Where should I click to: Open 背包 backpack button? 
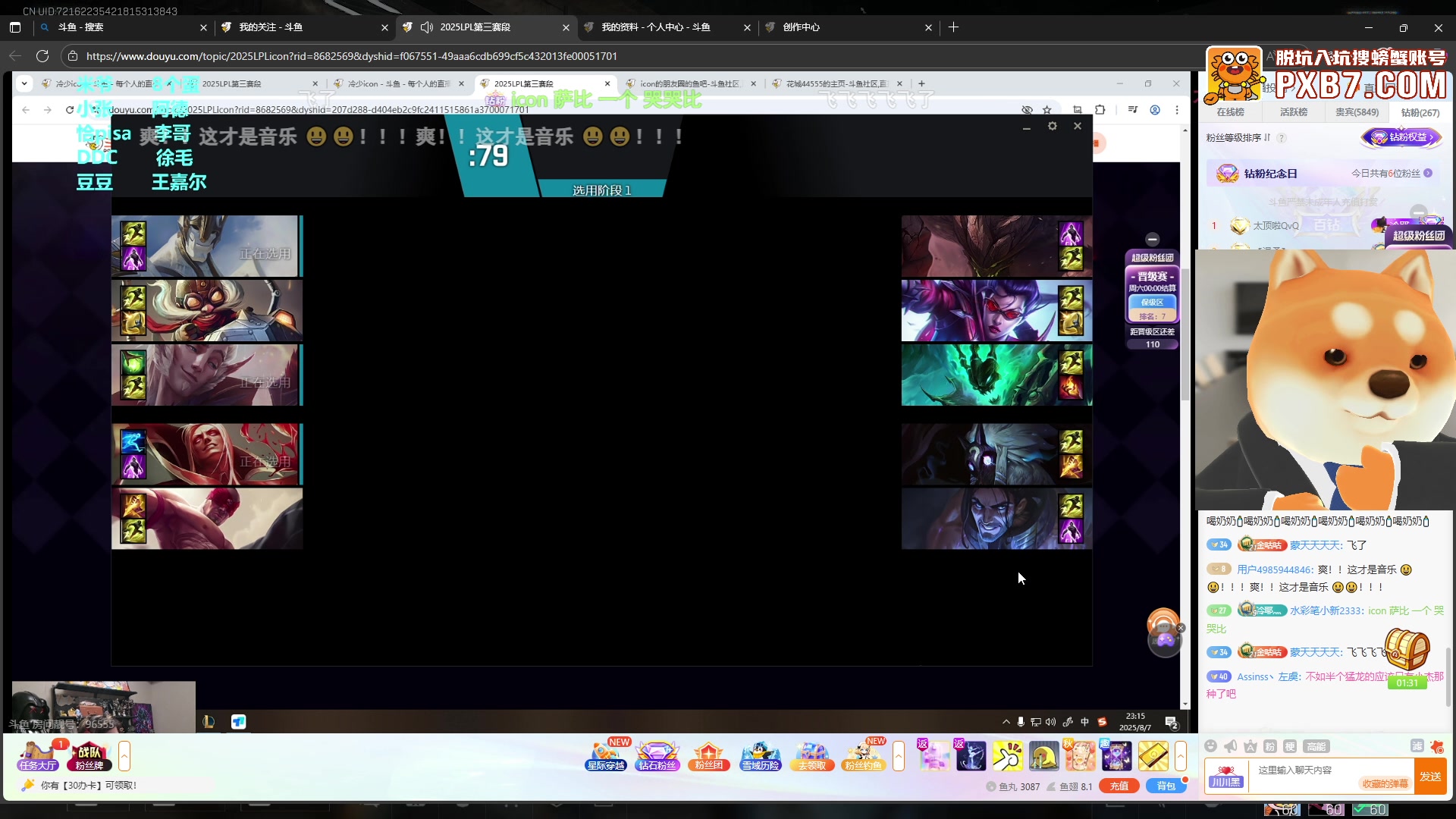[1166, 786]
